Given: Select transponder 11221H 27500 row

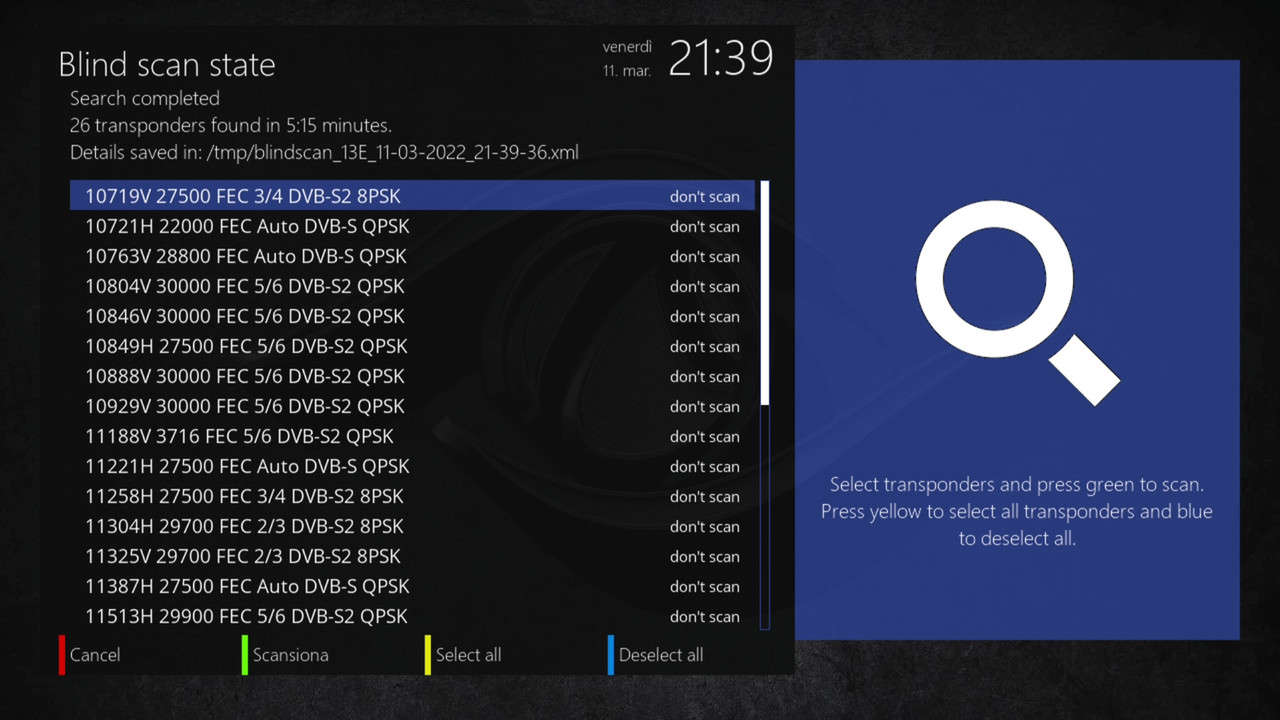Looking at the screenshot, I should pos(412,466).
